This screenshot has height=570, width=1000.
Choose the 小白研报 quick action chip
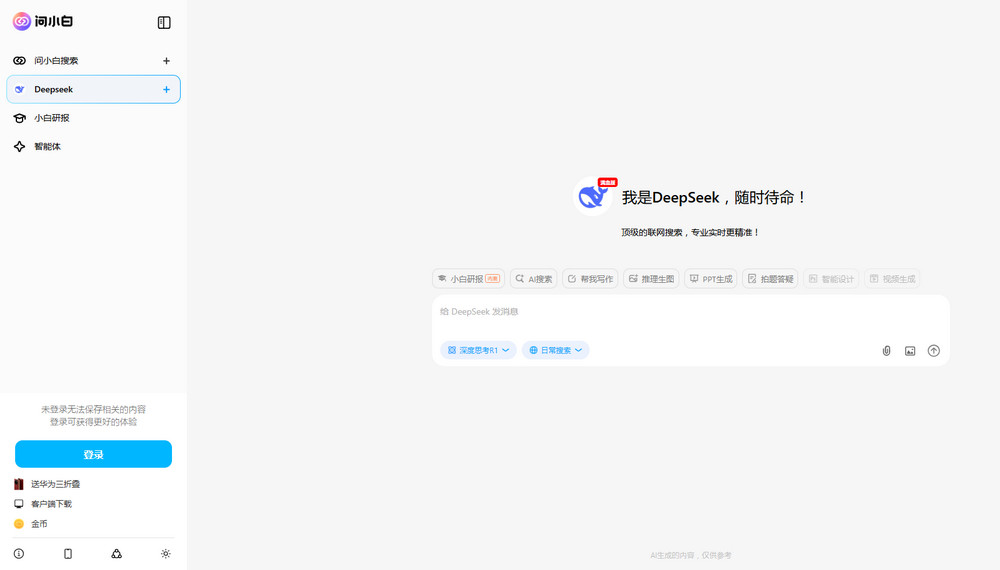[469, 279]
